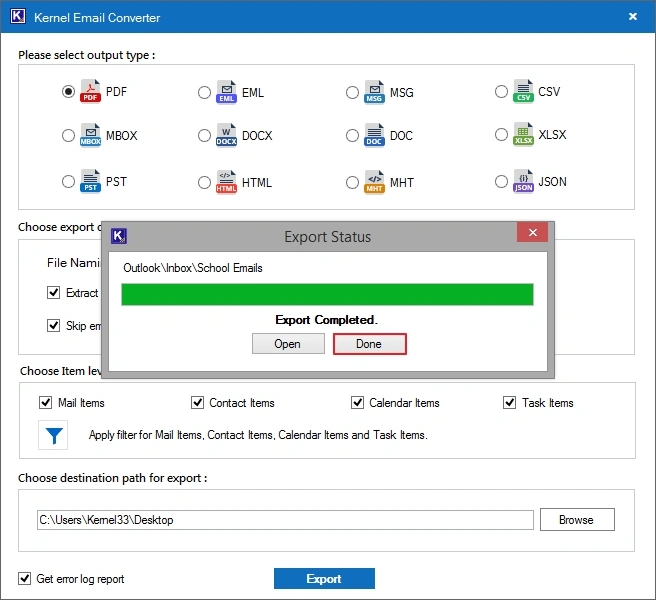
Task: Click the PST file format icon
Action: pos(90,181)
